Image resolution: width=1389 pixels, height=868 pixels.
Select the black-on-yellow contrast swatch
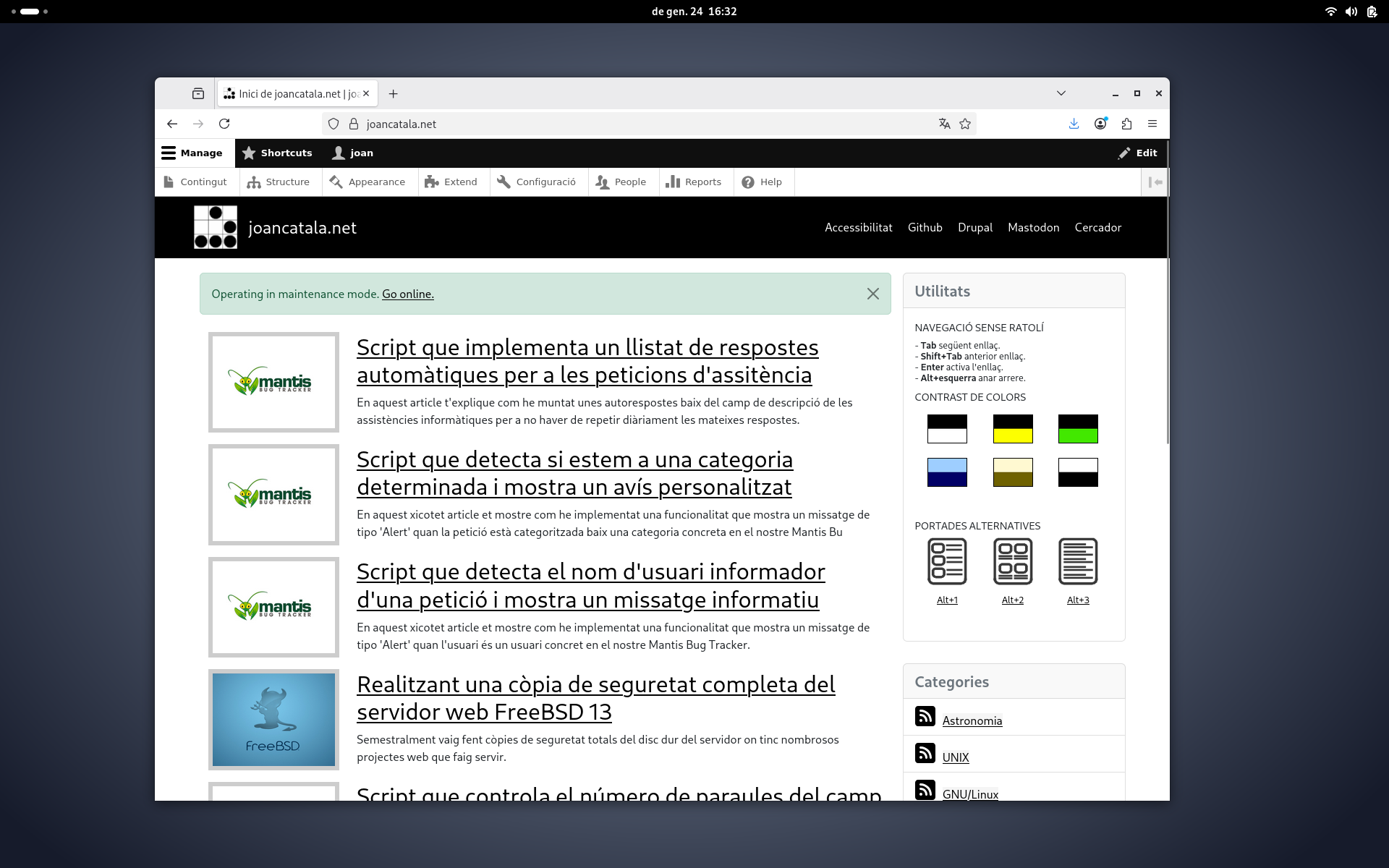coord(1012,428)
